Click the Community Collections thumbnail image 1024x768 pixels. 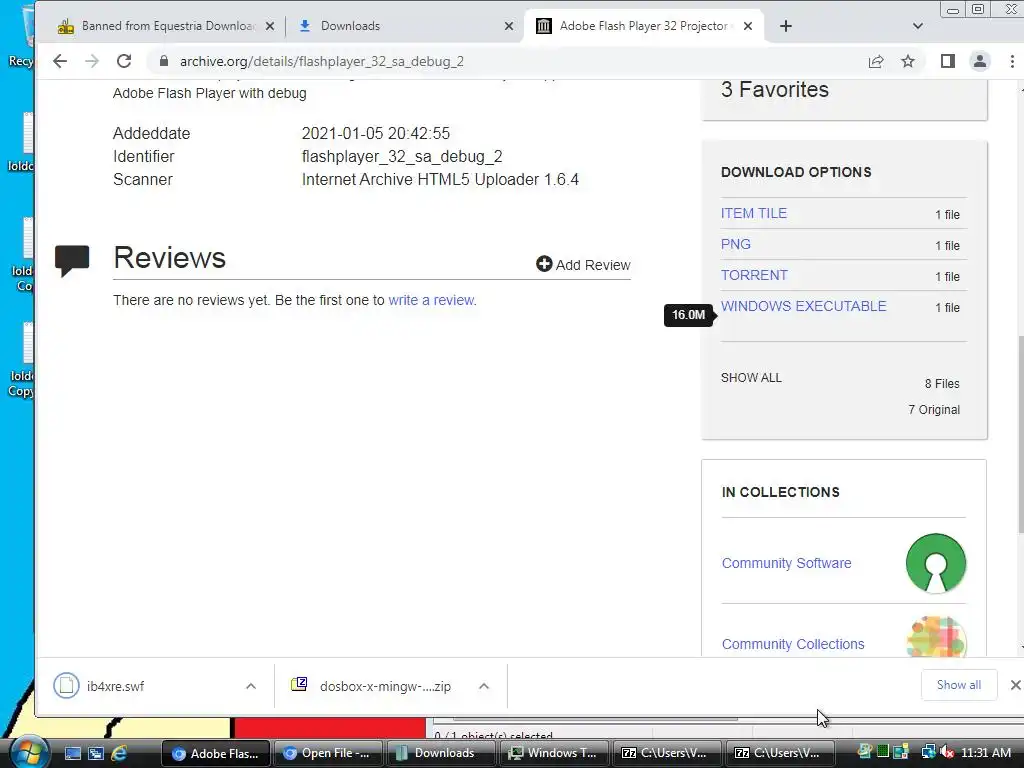936,636
